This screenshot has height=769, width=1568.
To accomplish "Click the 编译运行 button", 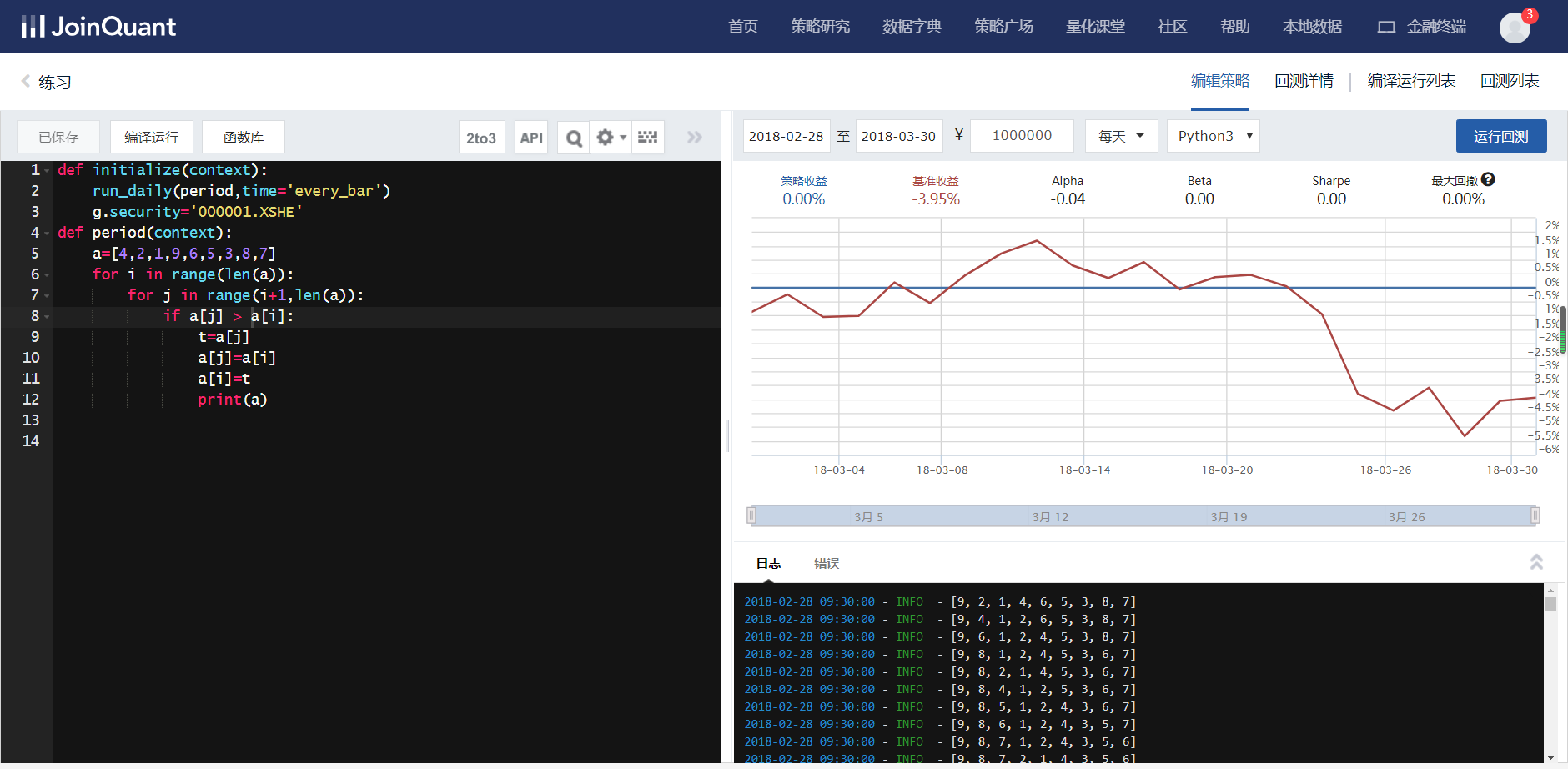I will coord(151,138).
